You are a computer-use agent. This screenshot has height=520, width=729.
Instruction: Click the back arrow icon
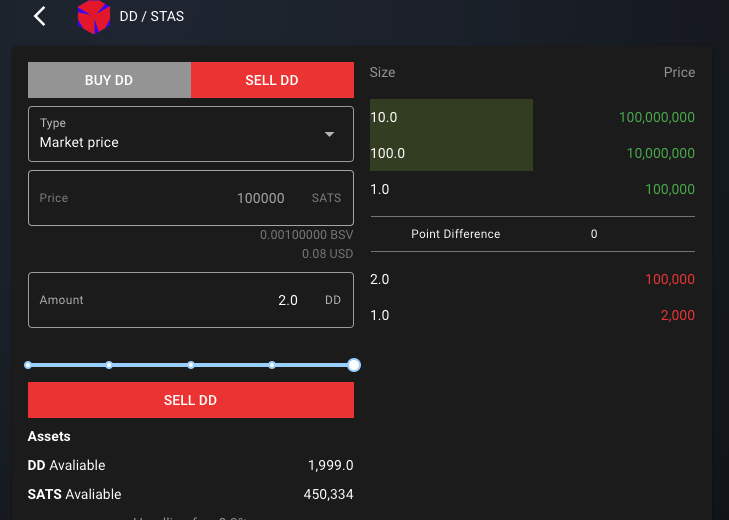[40, 17]
